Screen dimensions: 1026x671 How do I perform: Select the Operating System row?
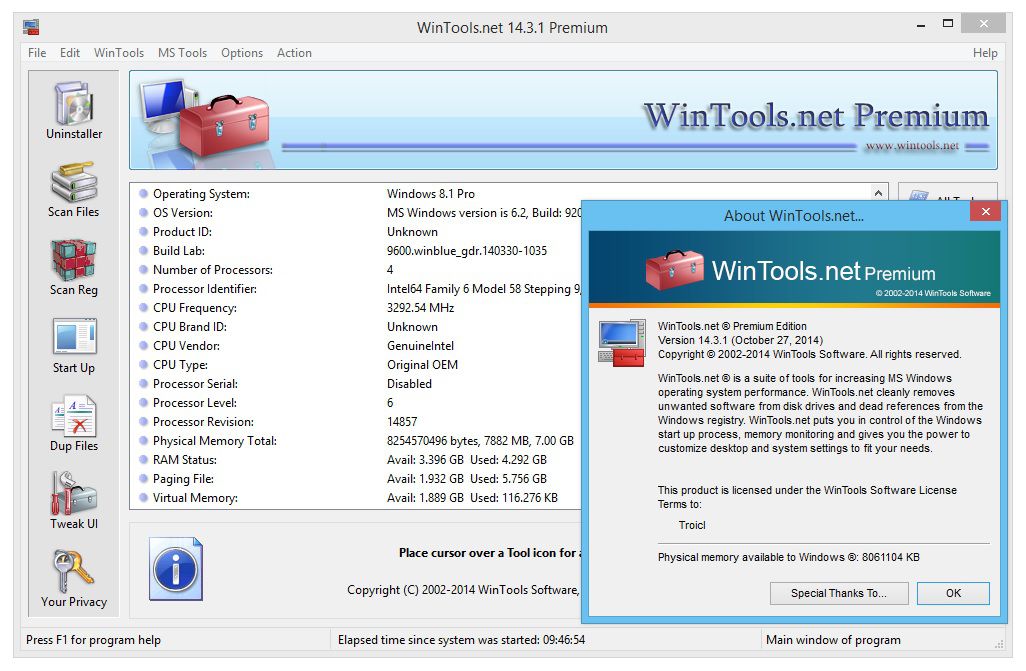201,194
